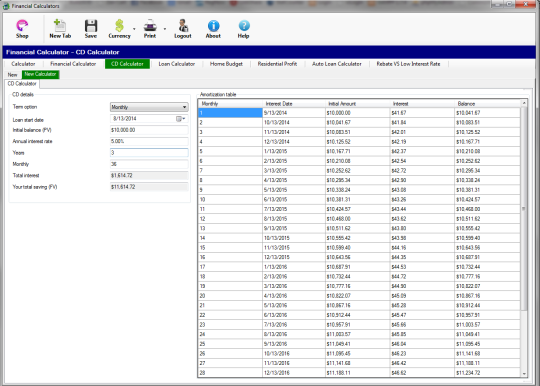Click the balance cell $11,234.72

click(x=487, y=373)
